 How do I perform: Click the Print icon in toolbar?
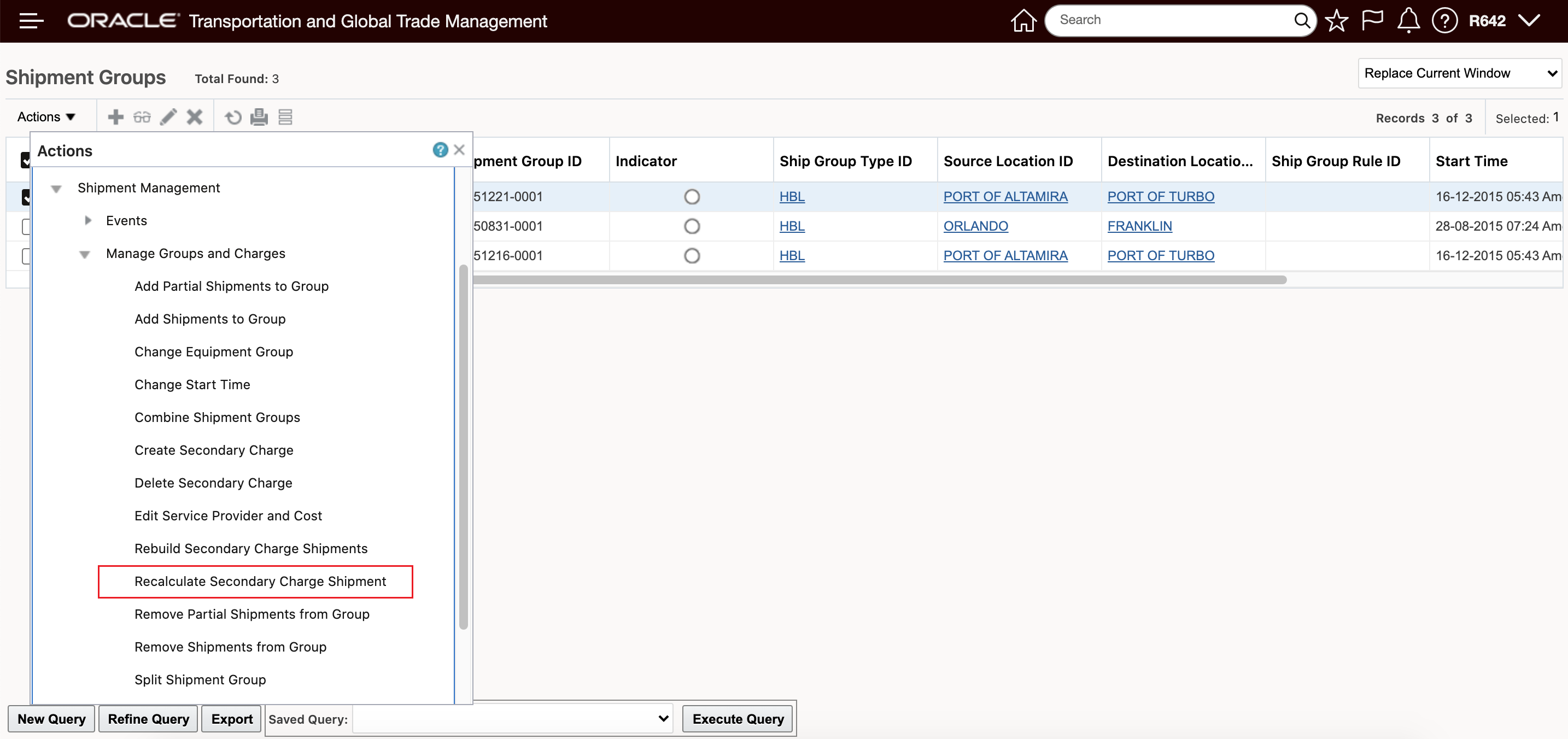point(259,117)
